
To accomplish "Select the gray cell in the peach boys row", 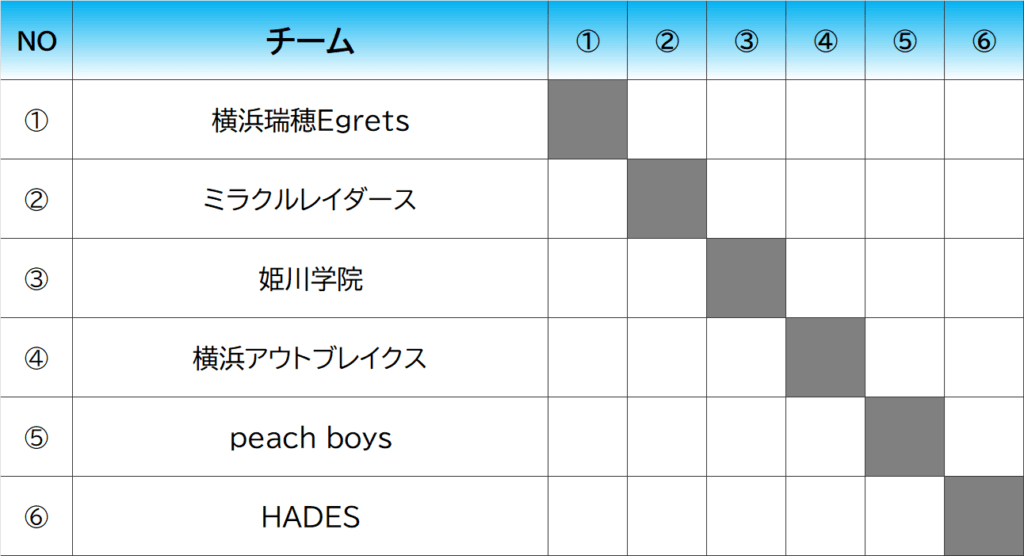I will point(904,437).
